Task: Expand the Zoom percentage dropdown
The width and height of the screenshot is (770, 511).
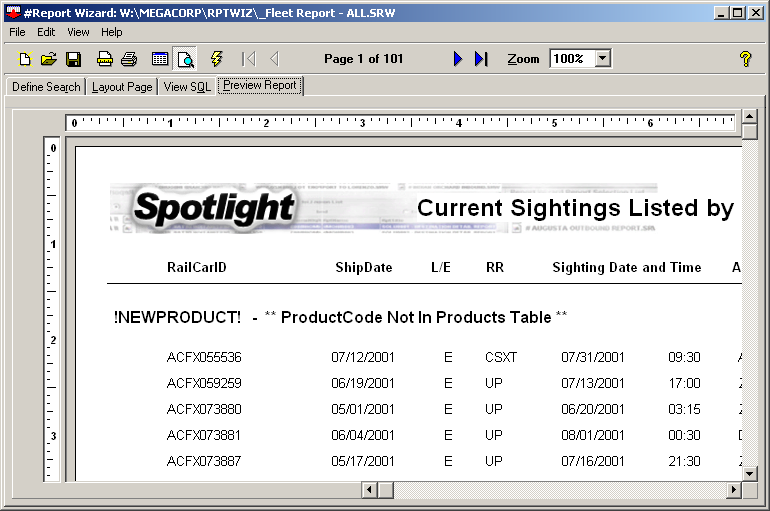Action: 602,59
